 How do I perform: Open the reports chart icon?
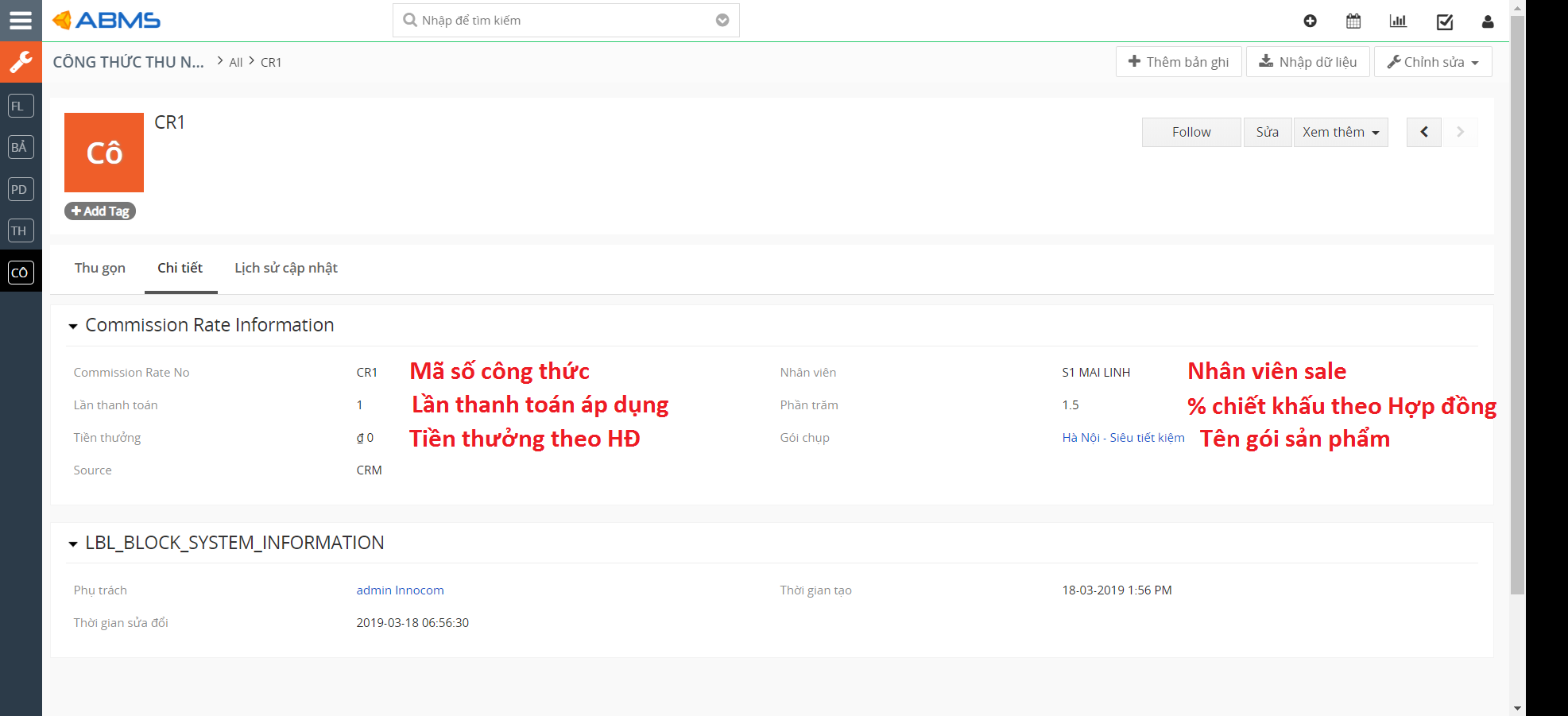[x=1398, y=21]
